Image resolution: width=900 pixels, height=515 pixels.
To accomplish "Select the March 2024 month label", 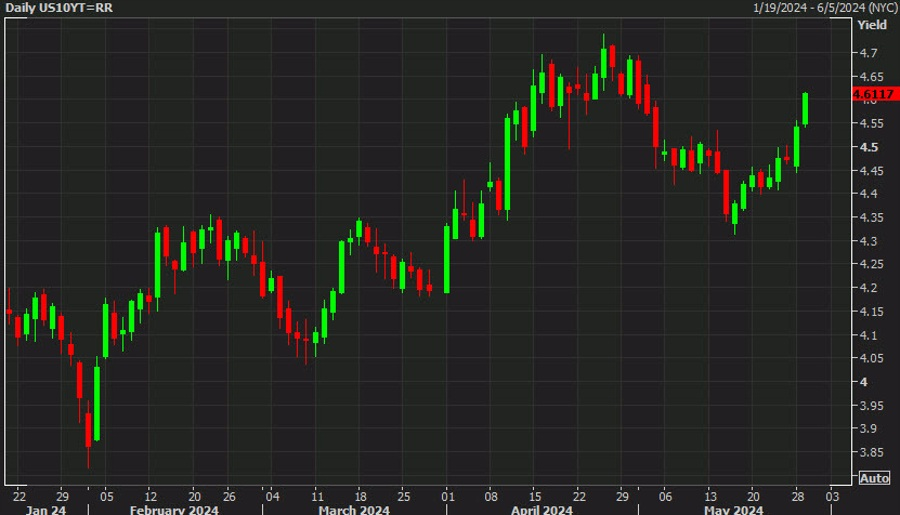I will (x=354, y=510).
